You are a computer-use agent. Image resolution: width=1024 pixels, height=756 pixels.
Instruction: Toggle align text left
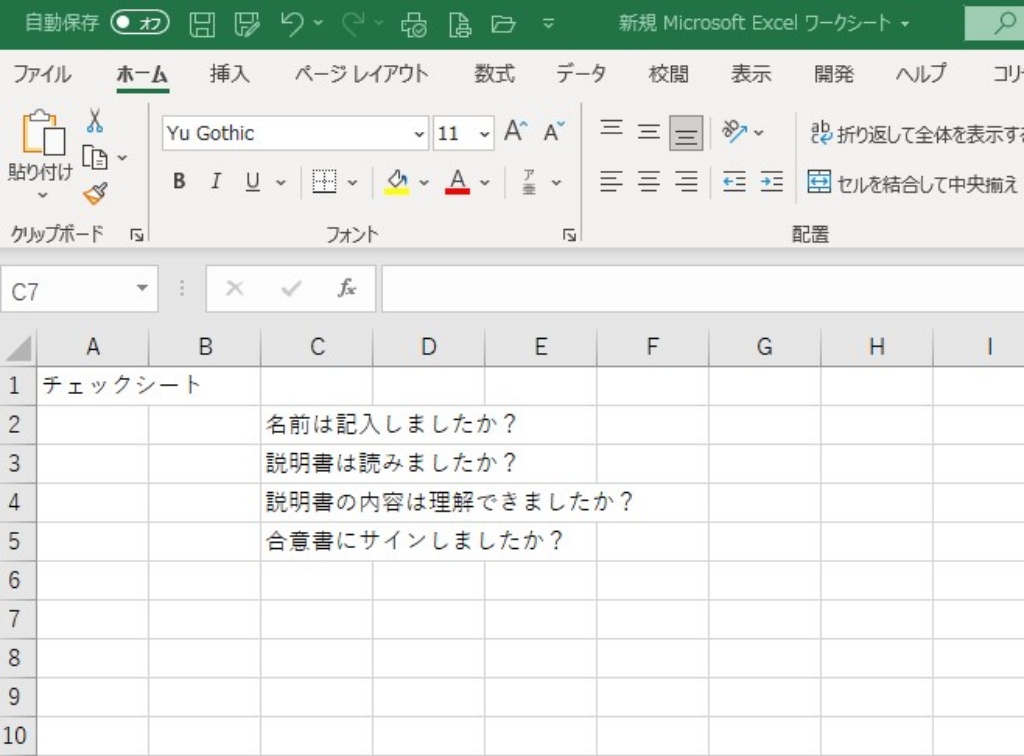(x=611, y=181)
